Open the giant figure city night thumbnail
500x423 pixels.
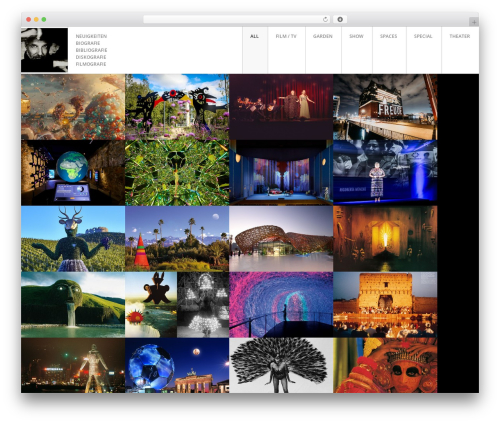coord(73,365)
